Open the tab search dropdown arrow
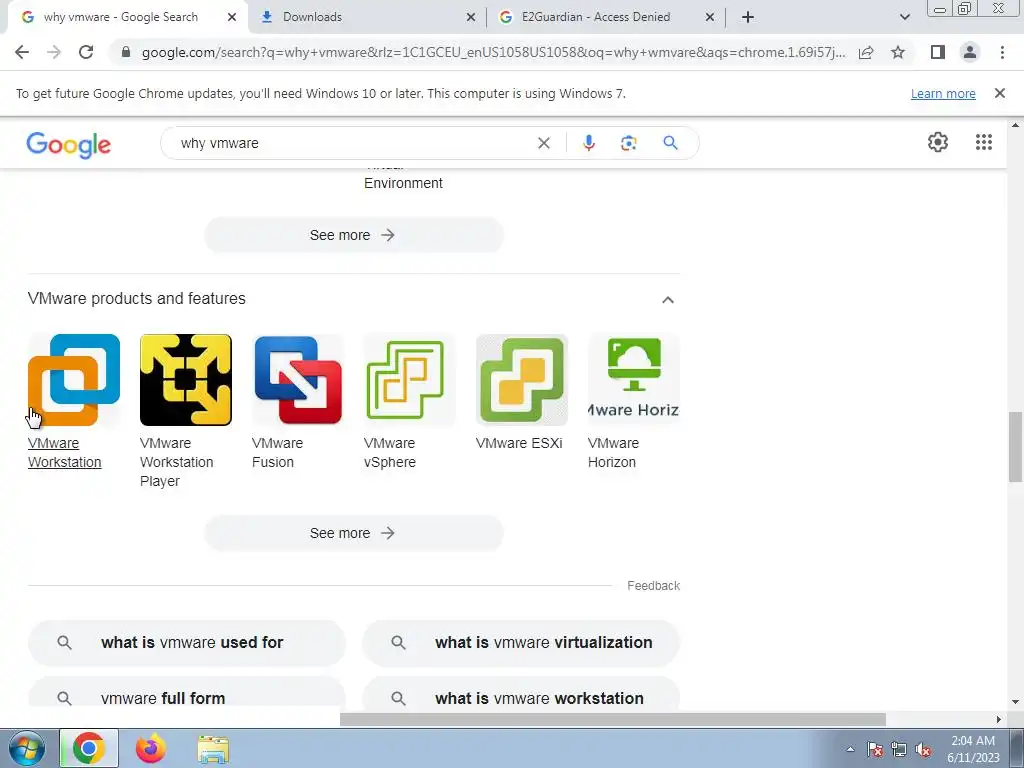1024x768 pixels. click(904, 18)
